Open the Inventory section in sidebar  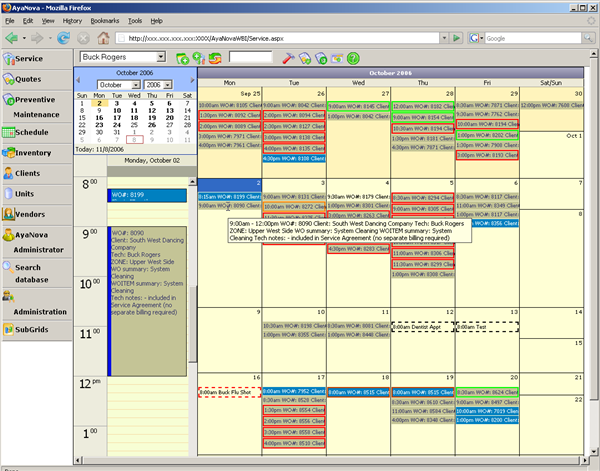(37, 153)
